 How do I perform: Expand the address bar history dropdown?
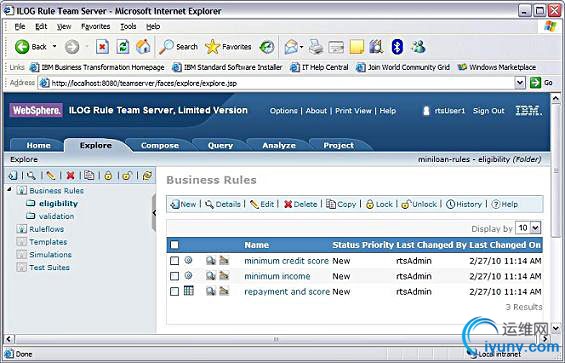[x=520, y=83]
